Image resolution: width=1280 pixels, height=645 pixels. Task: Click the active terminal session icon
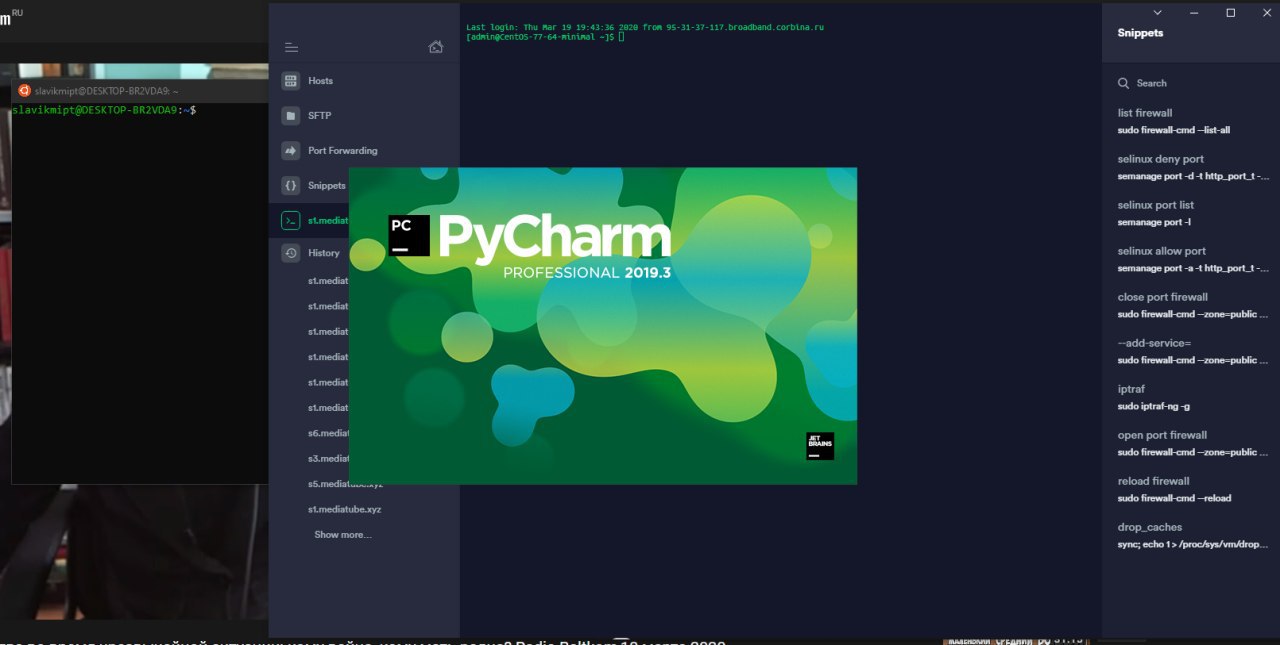pyautogui.click(x=290, y=221)
